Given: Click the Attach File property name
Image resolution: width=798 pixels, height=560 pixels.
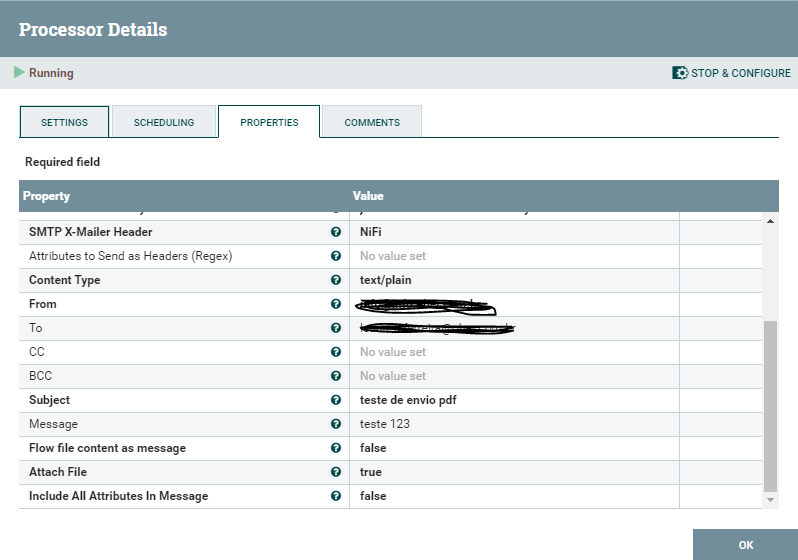Looking at the screenshot, I should coord(58,472).
